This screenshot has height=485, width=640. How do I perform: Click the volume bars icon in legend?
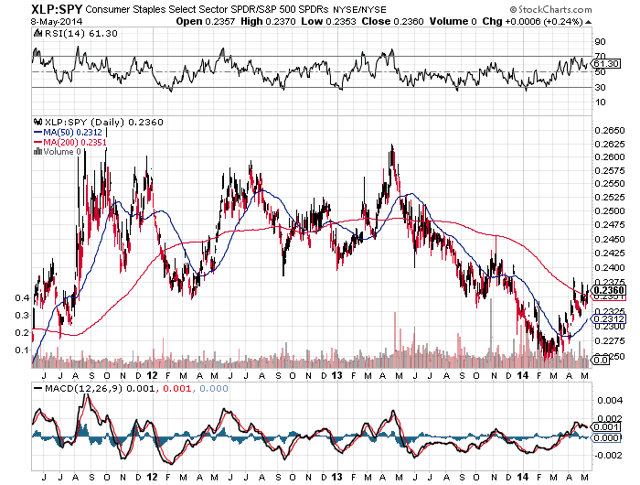point(38,151)
